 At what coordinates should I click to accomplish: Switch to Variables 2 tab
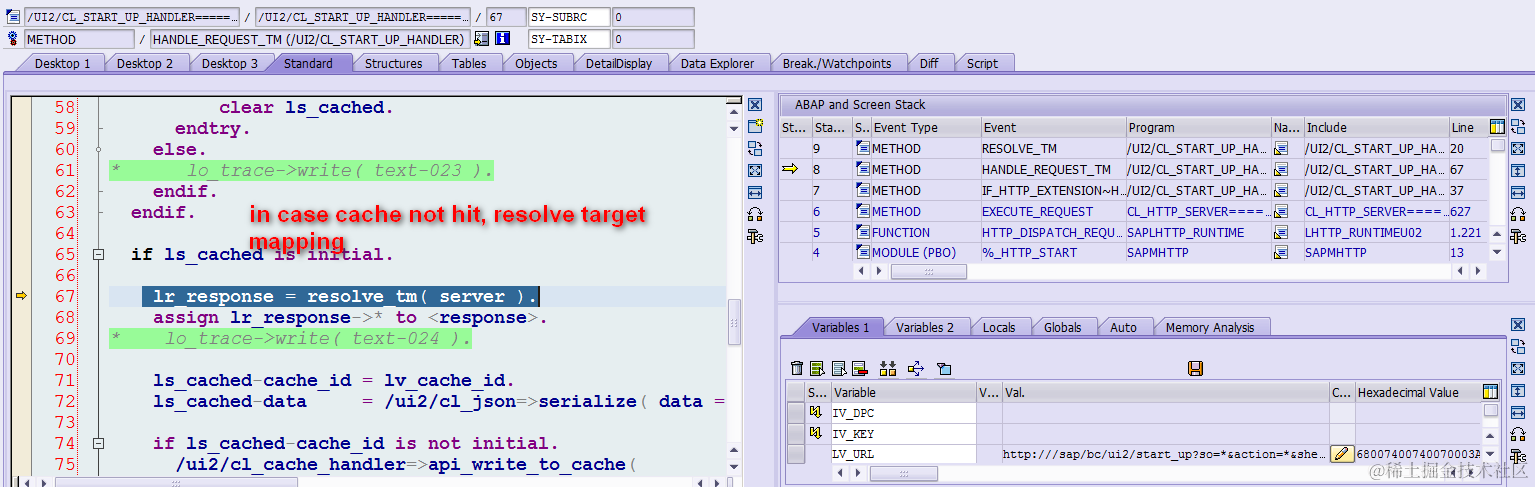[x=925, y=327]
